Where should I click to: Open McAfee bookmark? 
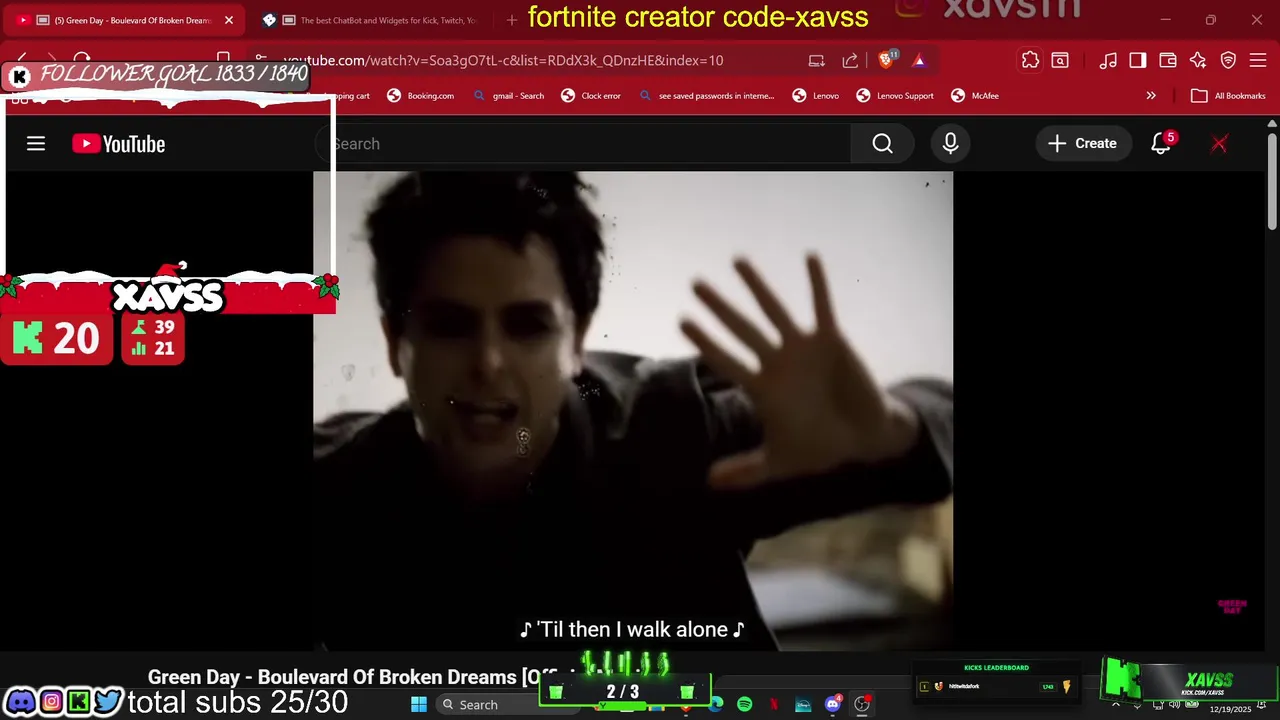[x=975, y=96]
